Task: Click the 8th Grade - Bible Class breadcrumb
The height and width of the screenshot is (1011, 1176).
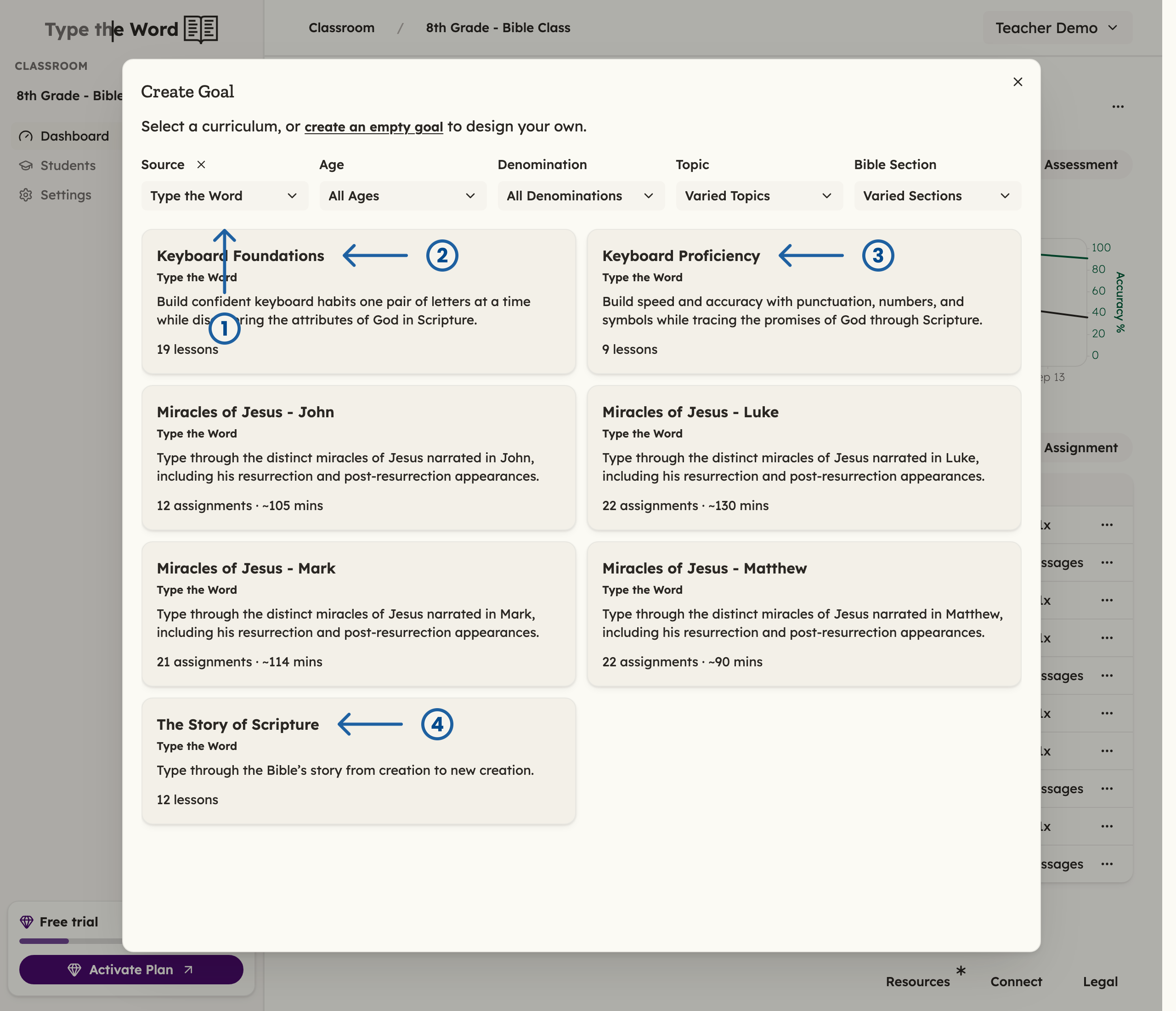Action: coord(498,28)
